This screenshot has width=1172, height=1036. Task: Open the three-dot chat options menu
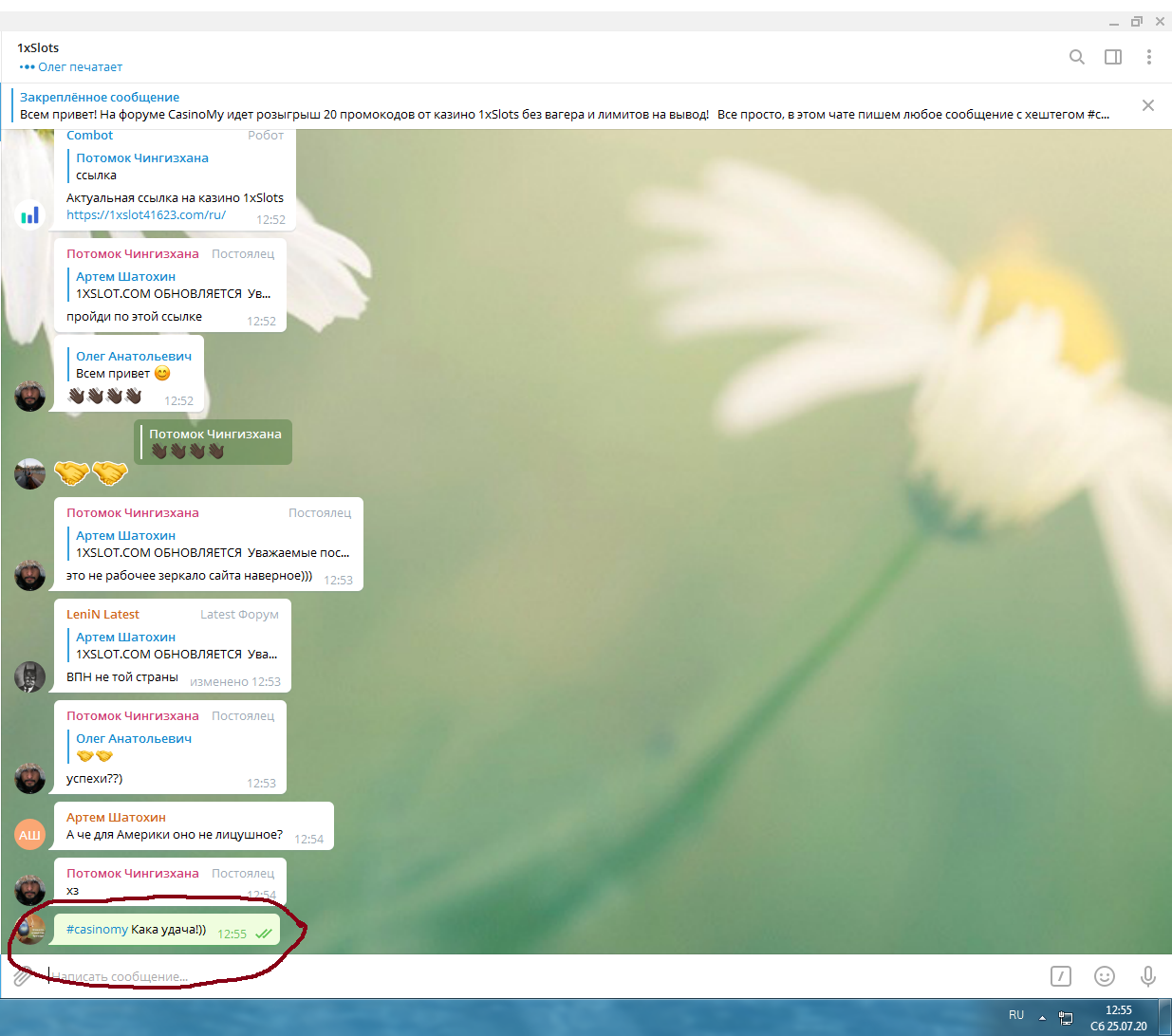(x=1148, y=57)
